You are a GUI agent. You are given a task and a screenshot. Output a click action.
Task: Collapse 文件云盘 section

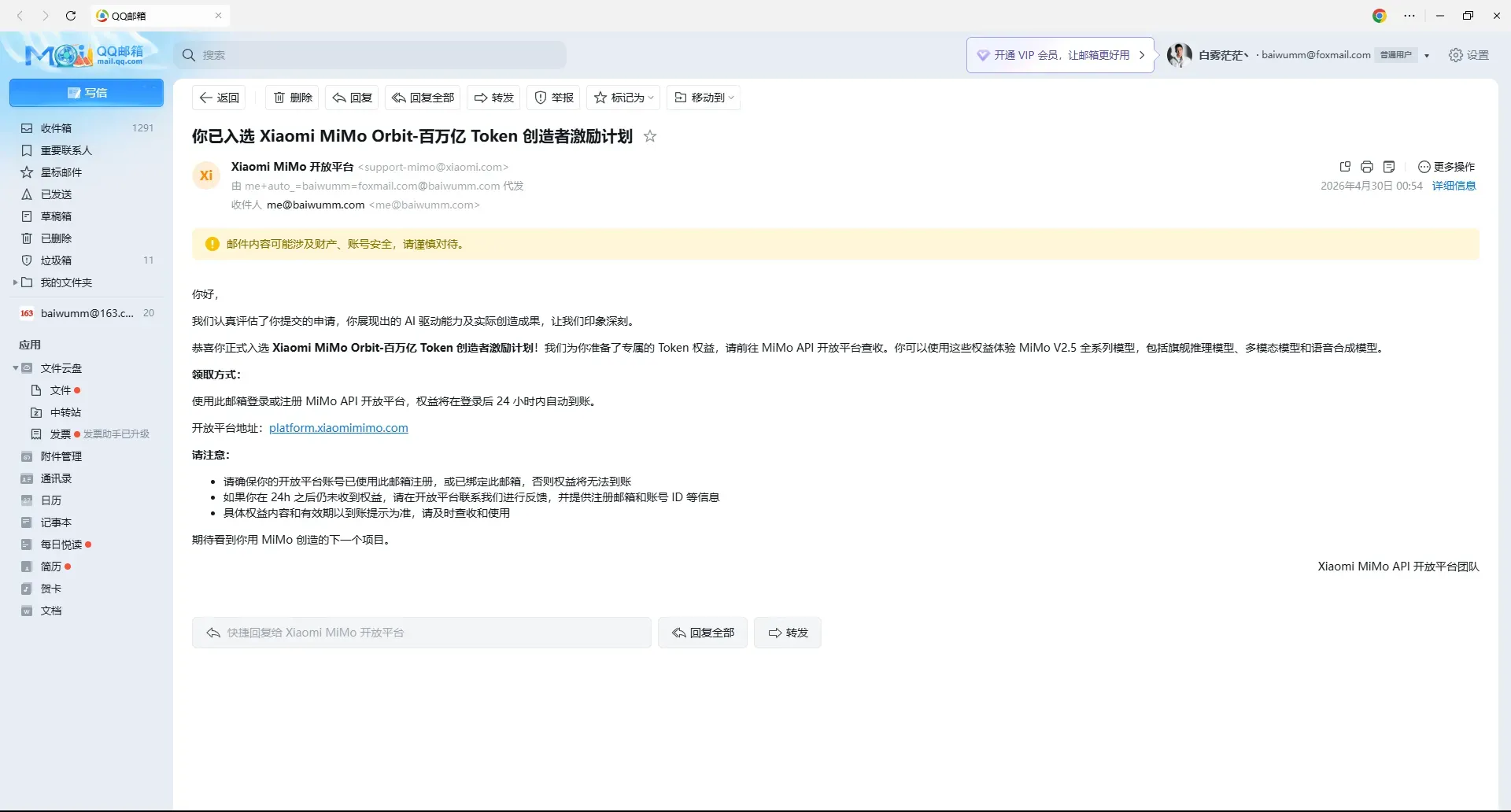pos(15,368)
